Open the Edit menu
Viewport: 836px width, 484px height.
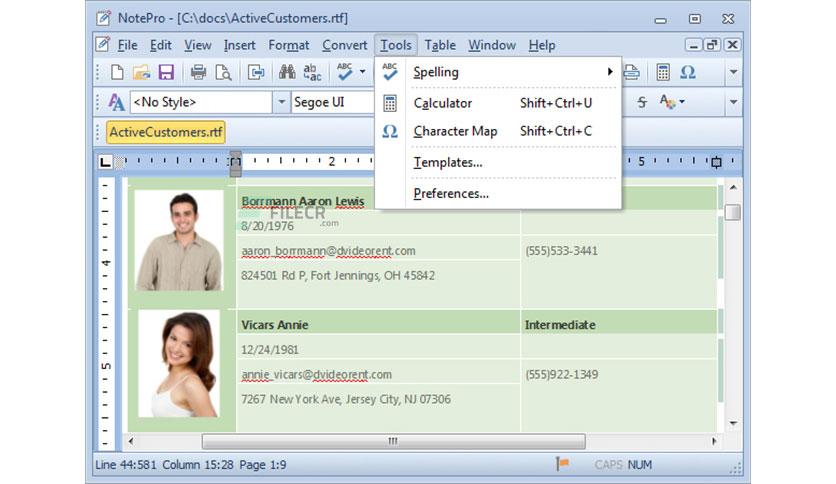tap(160, 45)
